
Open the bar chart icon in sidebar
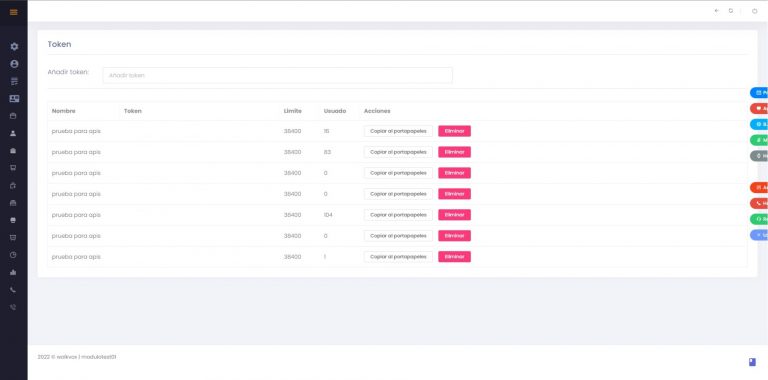[13, 272]
